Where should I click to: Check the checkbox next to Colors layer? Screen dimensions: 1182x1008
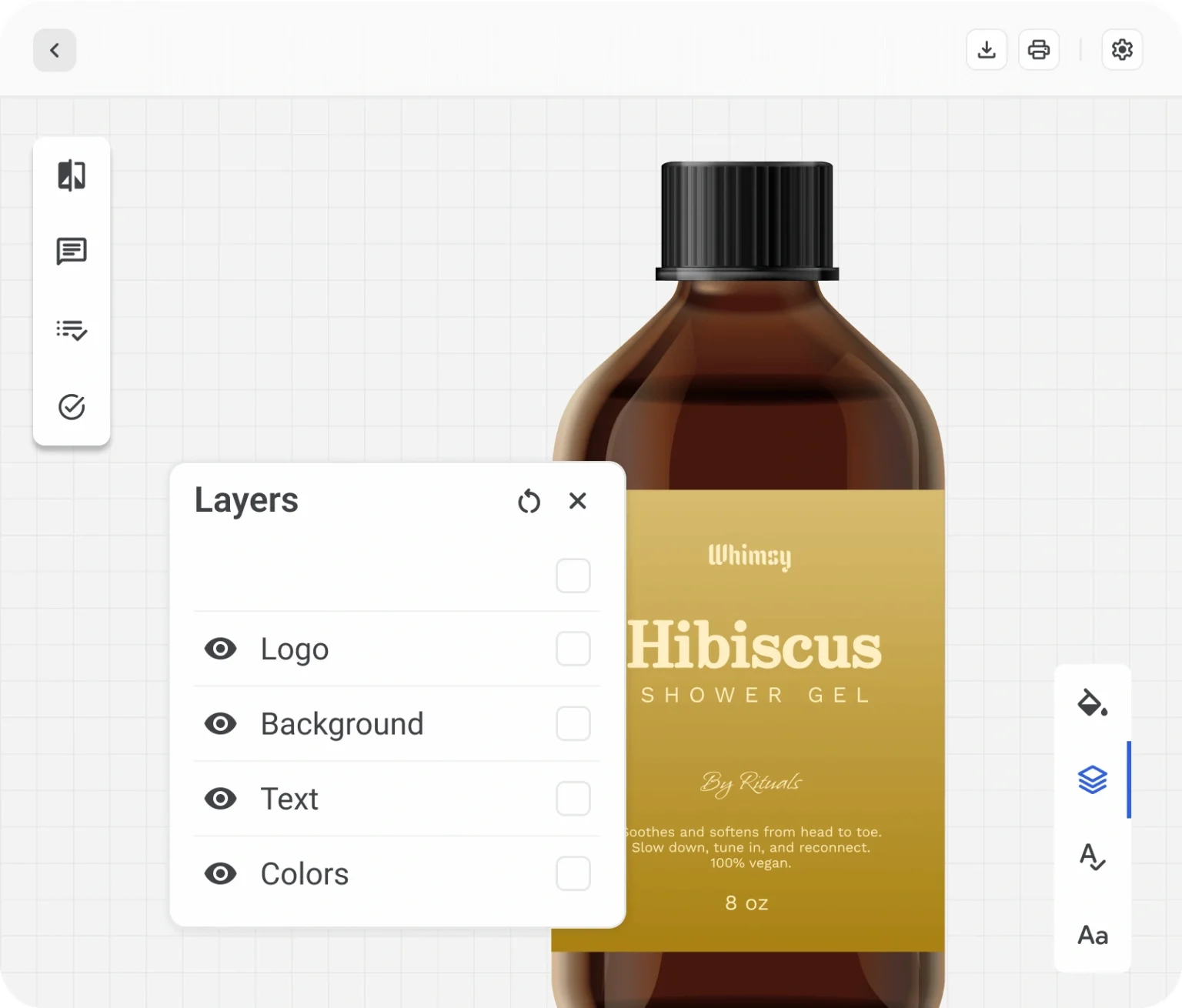click(573, 873)
